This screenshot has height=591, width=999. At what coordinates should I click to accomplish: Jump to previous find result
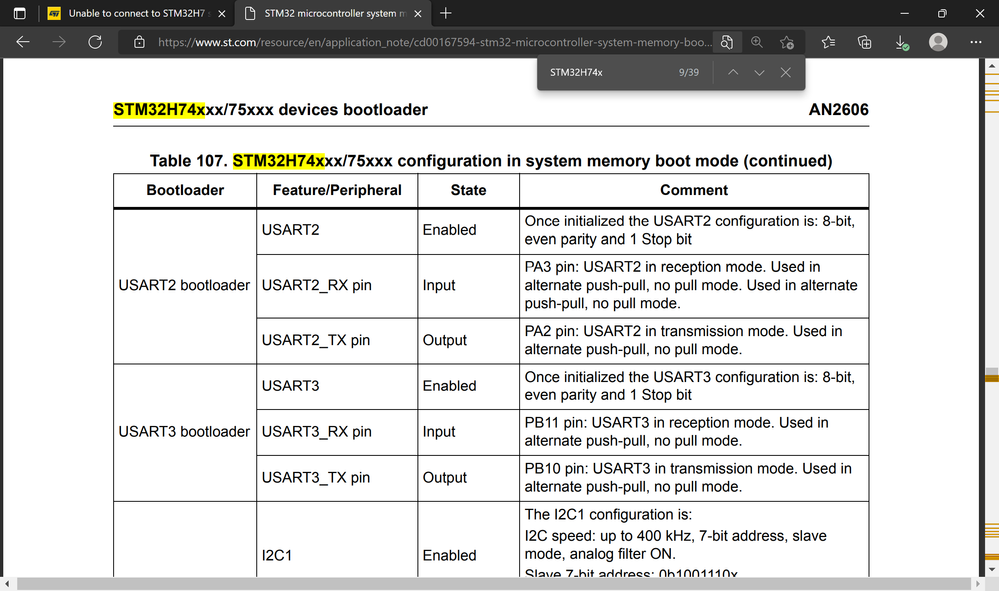(x=733, y=73)
